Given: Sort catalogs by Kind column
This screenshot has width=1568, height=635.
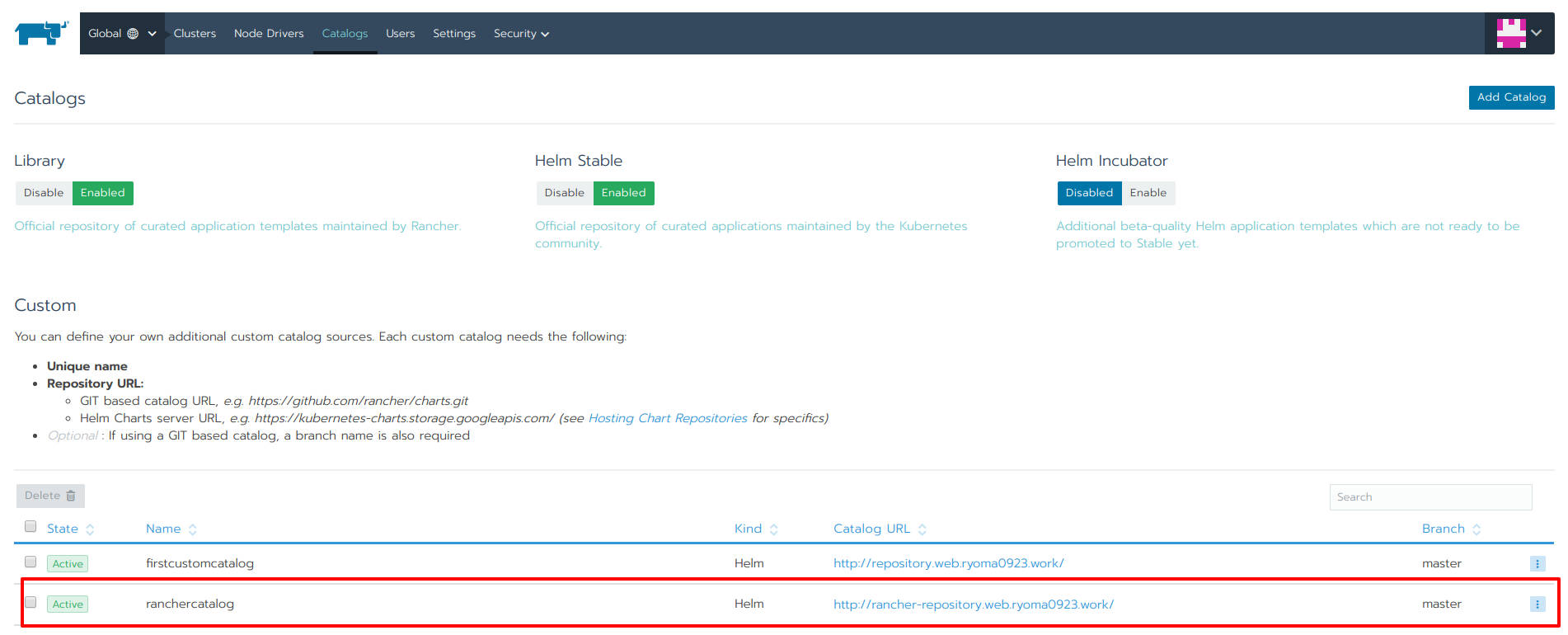Looking at the screenshot, I should pos(756,529).
